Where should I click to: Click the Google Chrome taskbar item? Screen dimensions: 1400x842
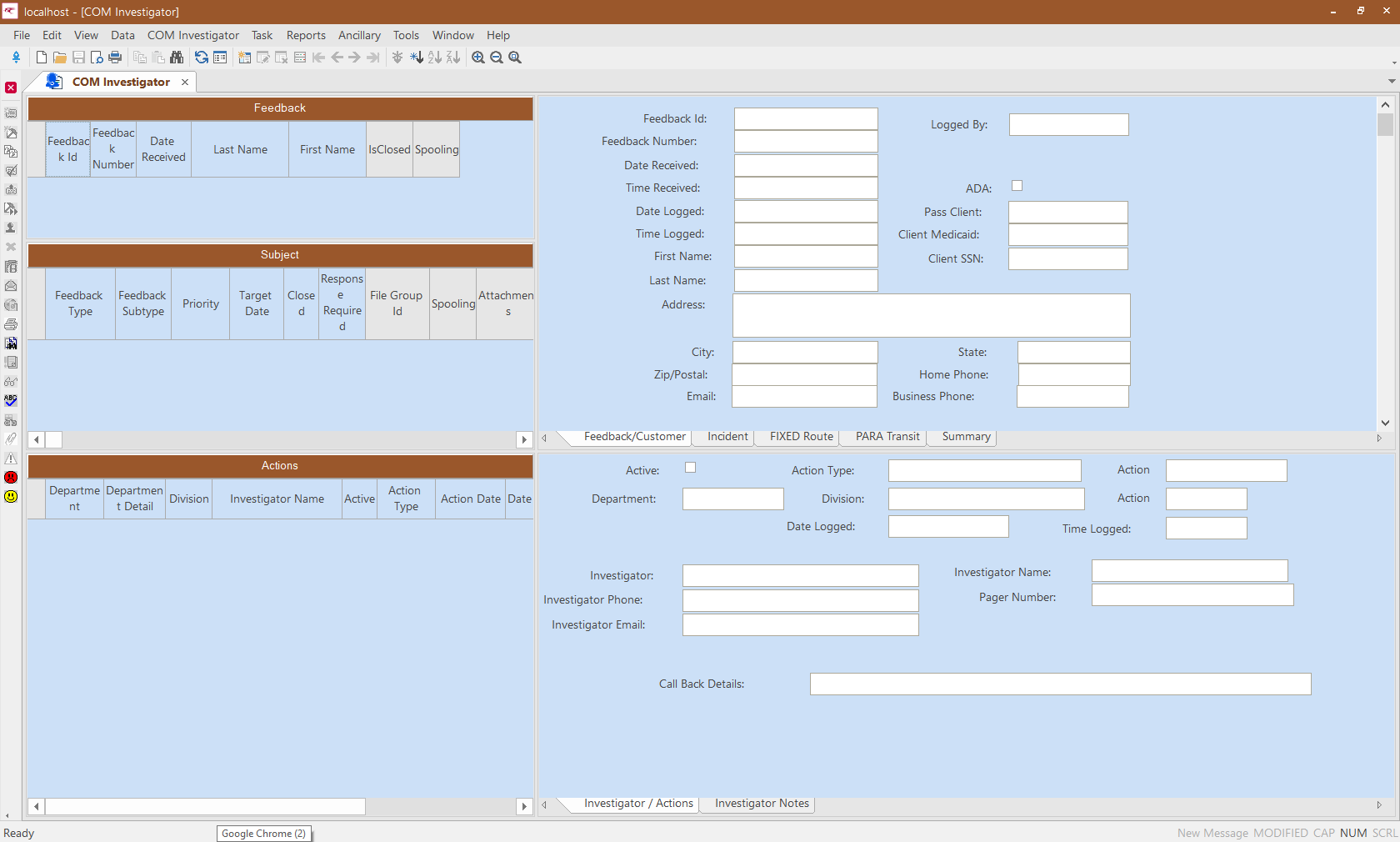point(263,834)
